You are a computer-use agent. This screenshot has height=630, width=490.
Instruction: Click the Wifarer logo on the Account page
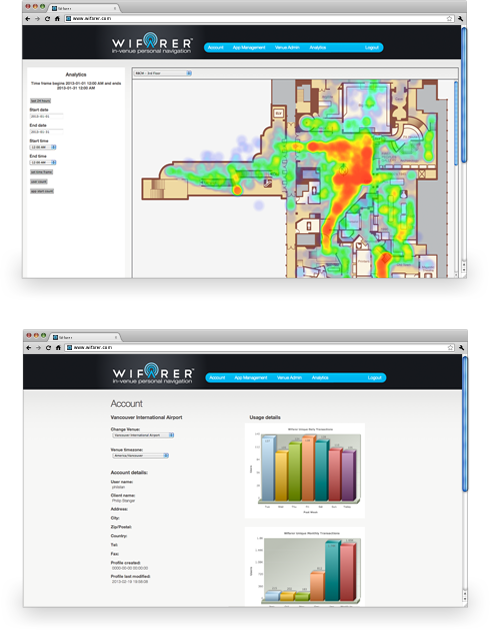coord(153,373)
